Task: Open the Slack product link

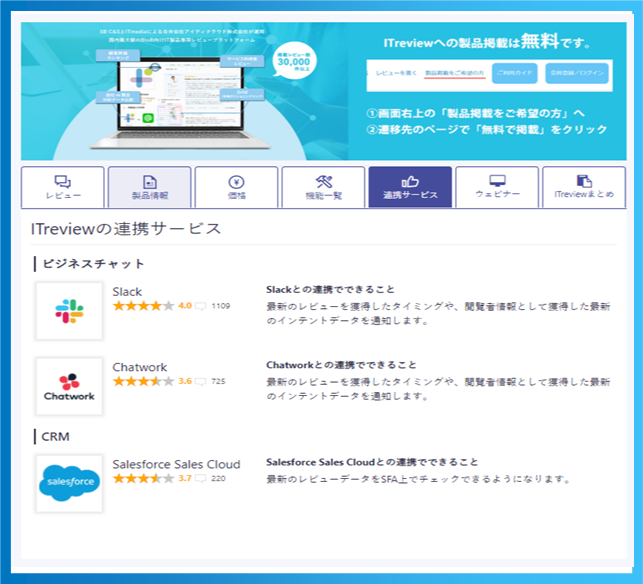Action: click(127, 292)
